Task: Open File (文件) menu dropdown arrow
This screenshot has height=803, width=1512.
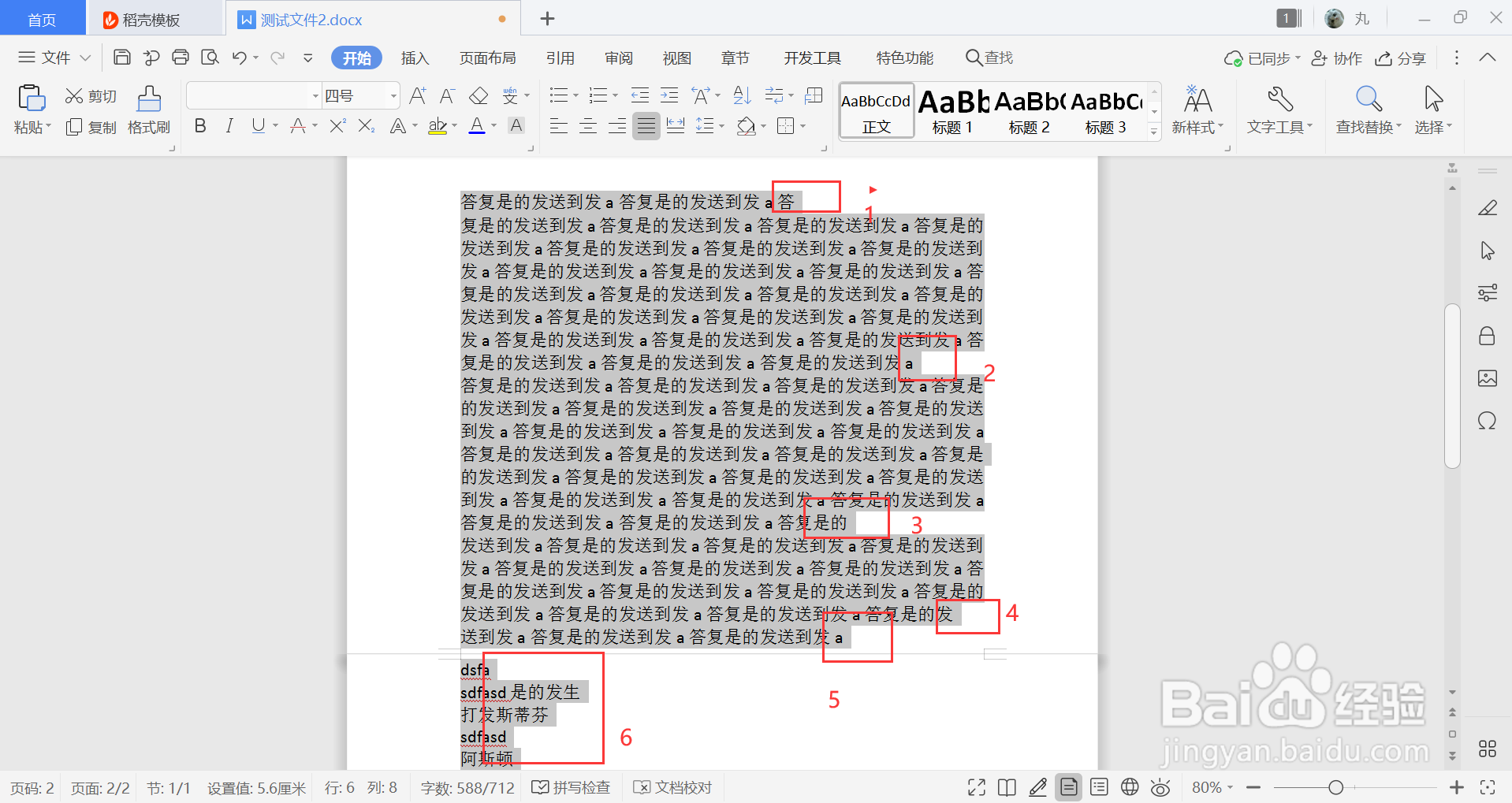Action: coord(86,58)
